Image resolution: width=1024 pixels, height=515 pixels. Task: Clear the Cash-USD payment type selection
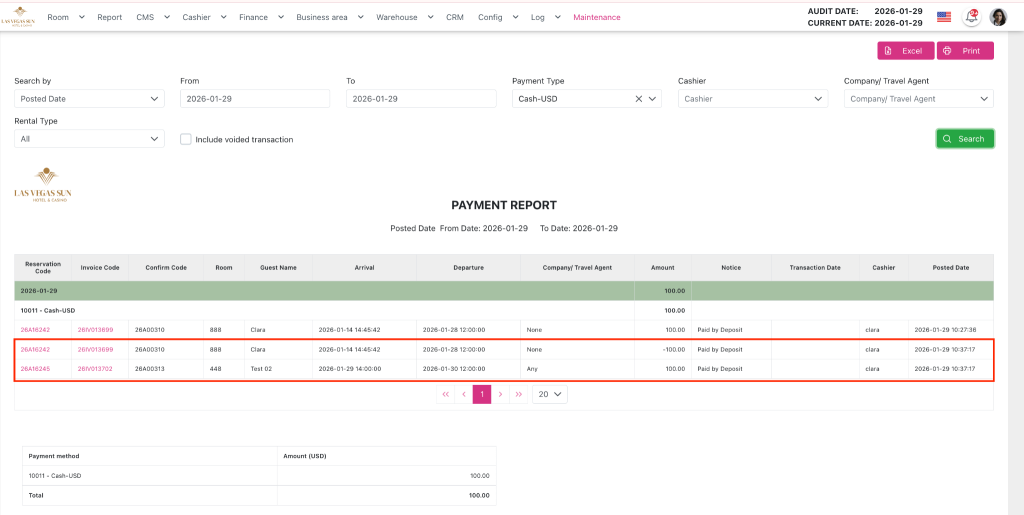coord(639,99)
